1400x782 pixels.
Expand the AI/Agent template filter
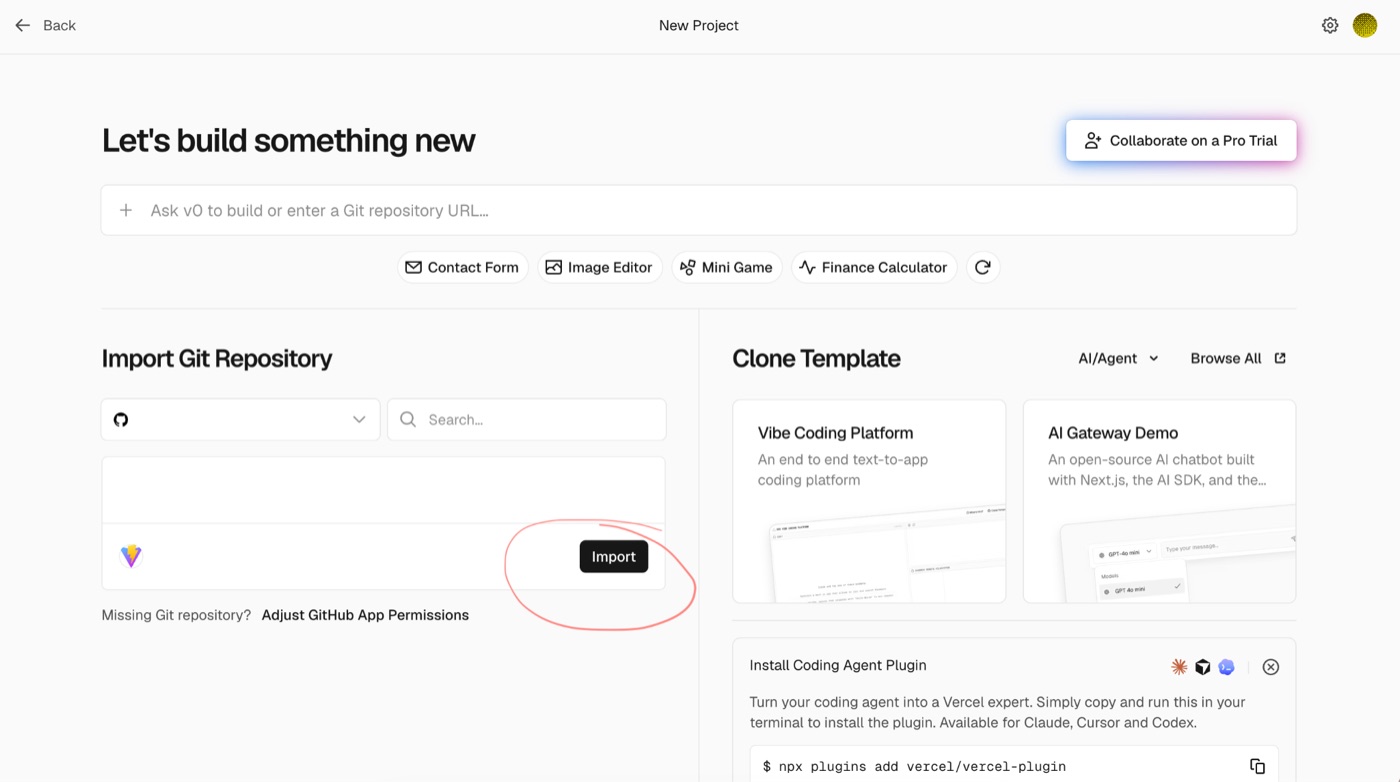(x=1118, y=358)
